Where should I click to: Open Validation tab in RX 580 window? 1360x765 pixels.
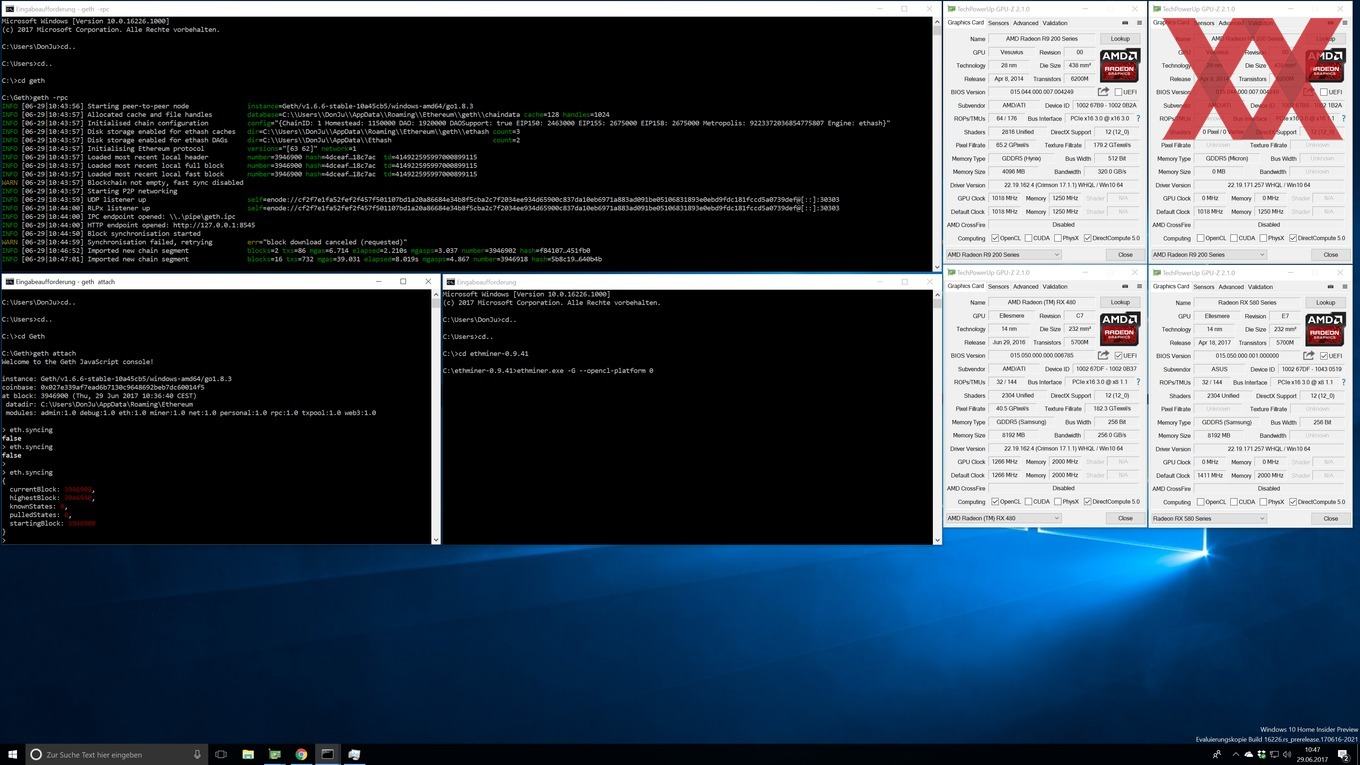(x=1260, y=286)
